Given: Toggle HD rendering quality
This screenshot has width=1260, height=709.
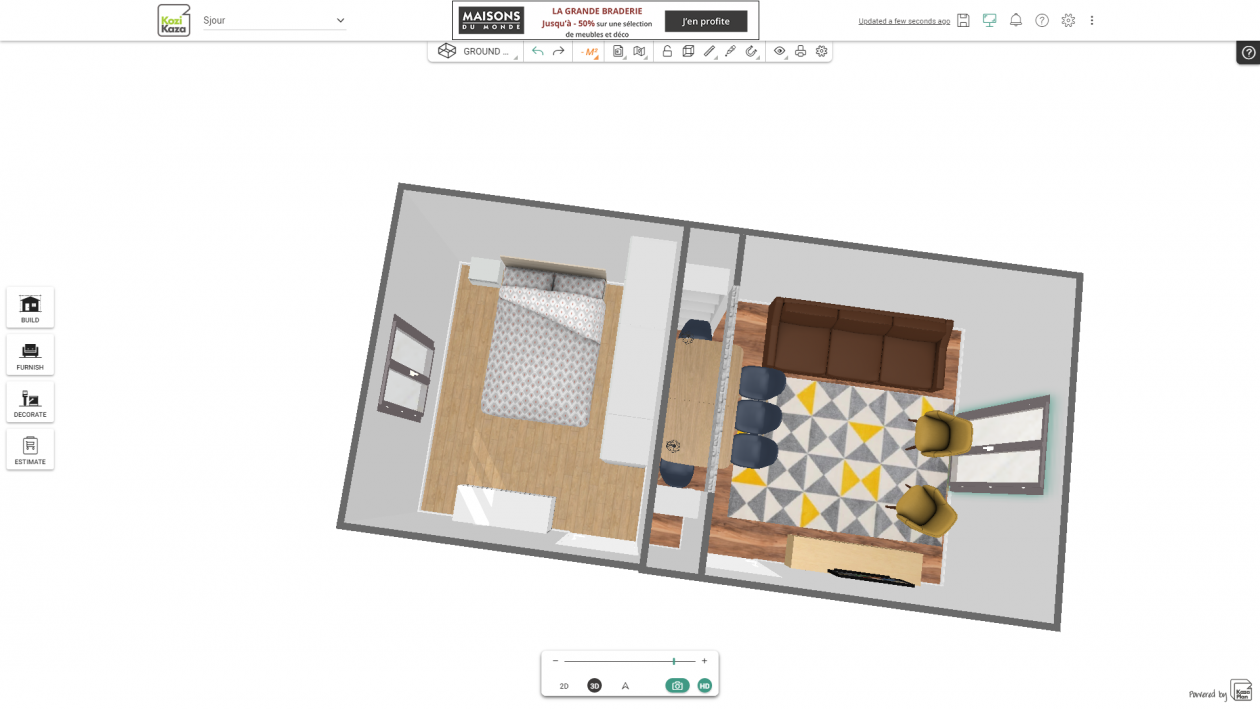Looking at the screenshot, I should [x=704, y=686].
